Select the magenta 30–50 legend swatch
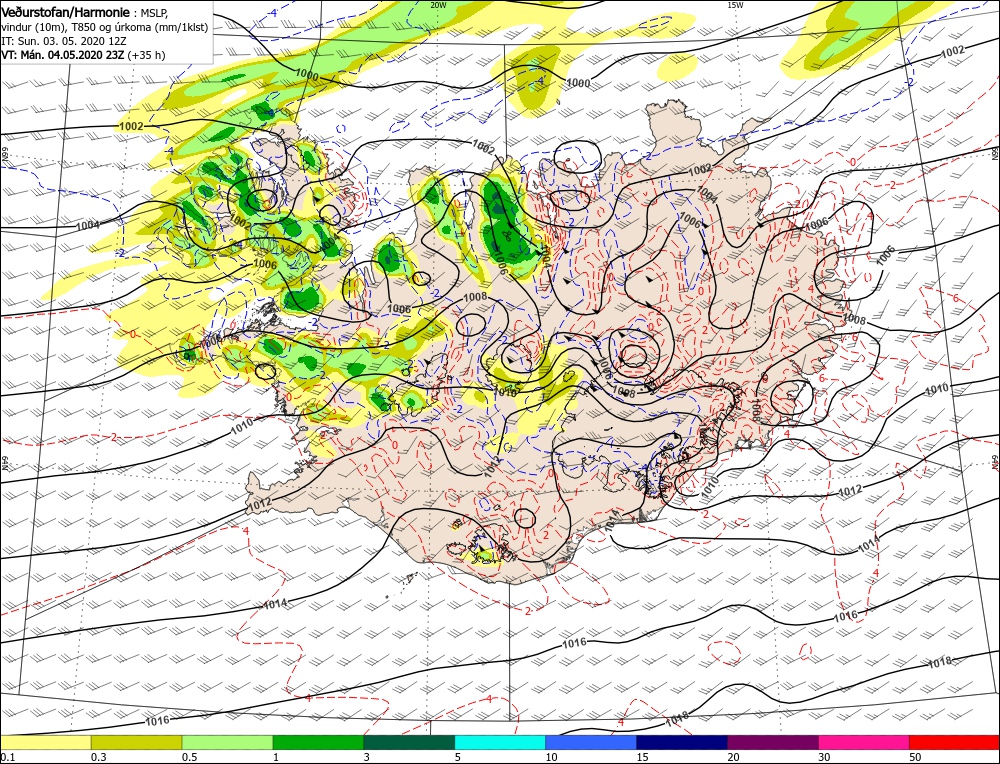 click(x=864, y=742)
